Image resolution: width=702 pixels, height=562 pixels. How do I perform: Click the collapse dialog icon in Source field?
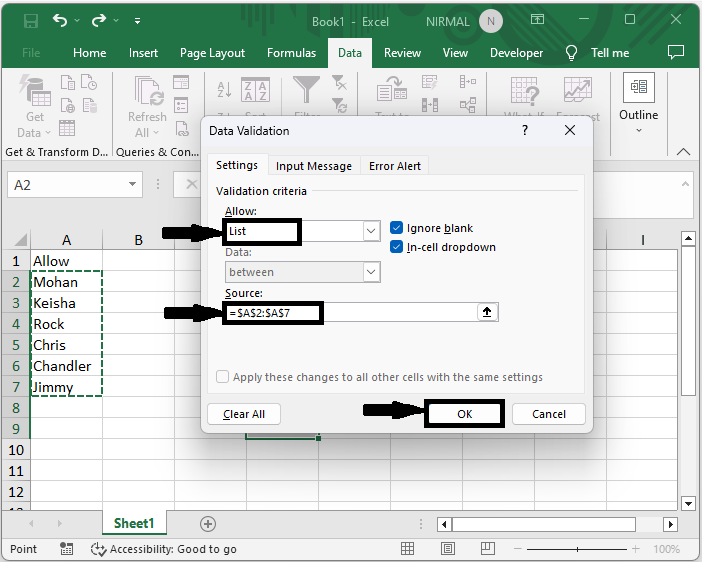(x=487, y=313)
